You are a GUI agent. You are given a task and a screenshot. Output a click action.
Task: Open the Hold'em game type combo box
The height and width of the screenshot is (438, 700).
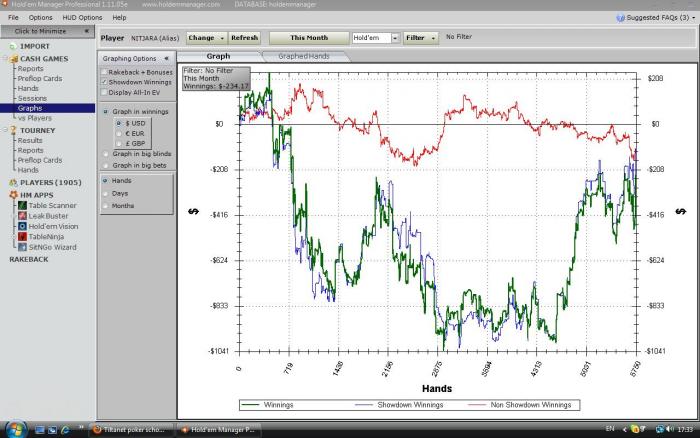click(x=375, y=38)
